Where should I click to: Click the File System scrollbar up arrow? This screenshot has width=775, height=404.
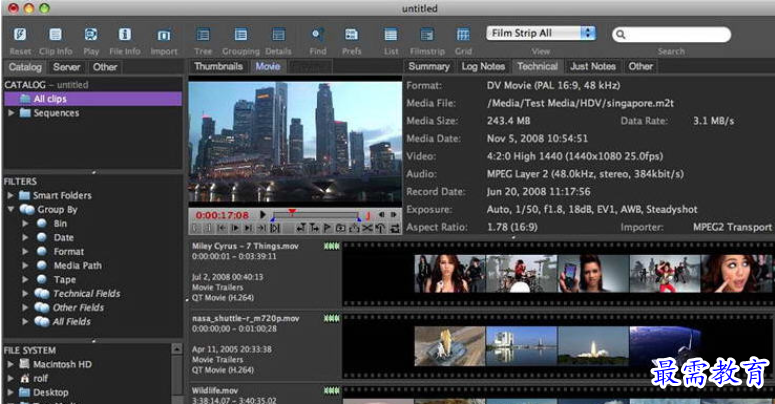pyautogui.click(x=176, y=349)
